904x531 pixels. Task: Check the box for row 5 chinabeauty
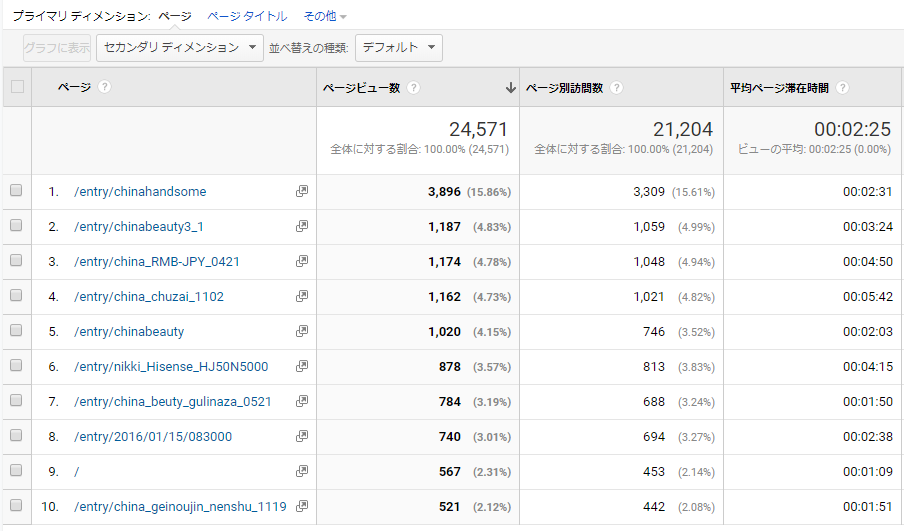point(16,330)
